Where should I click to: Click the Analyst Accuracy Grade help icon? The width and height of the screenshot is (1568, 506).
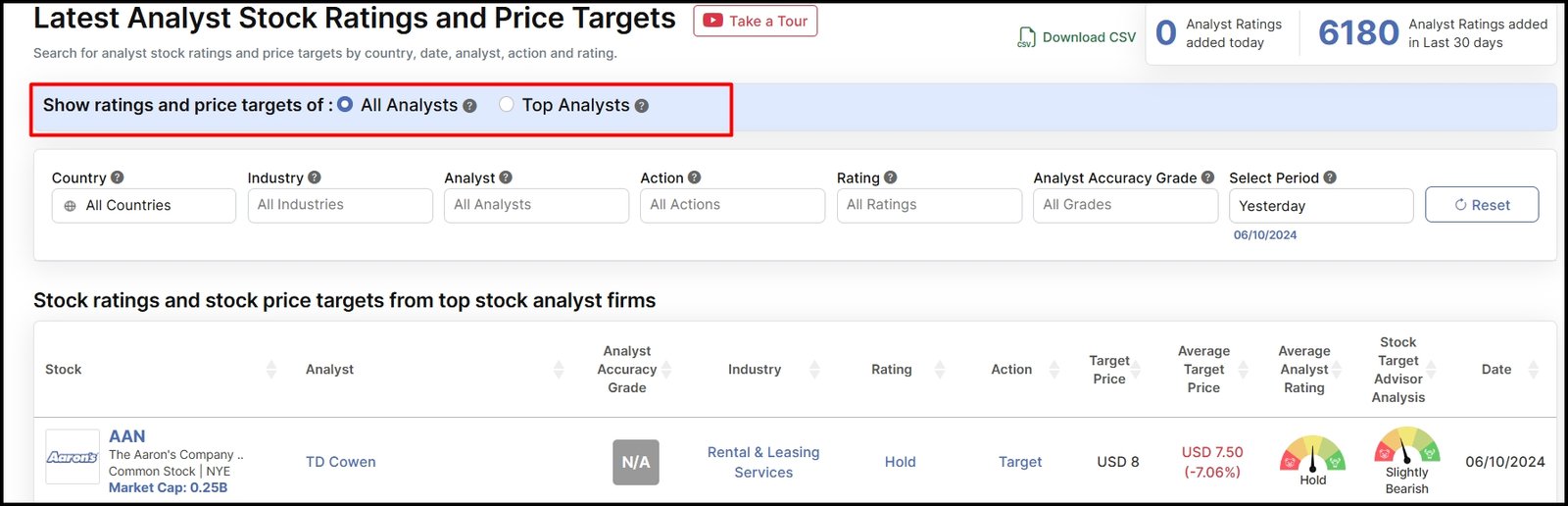1207,177
